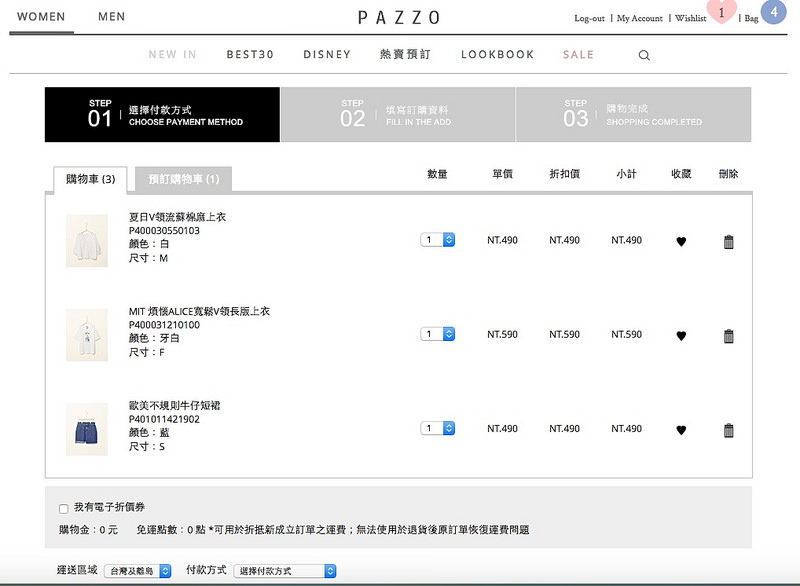Click product code P401011421902

164,419
